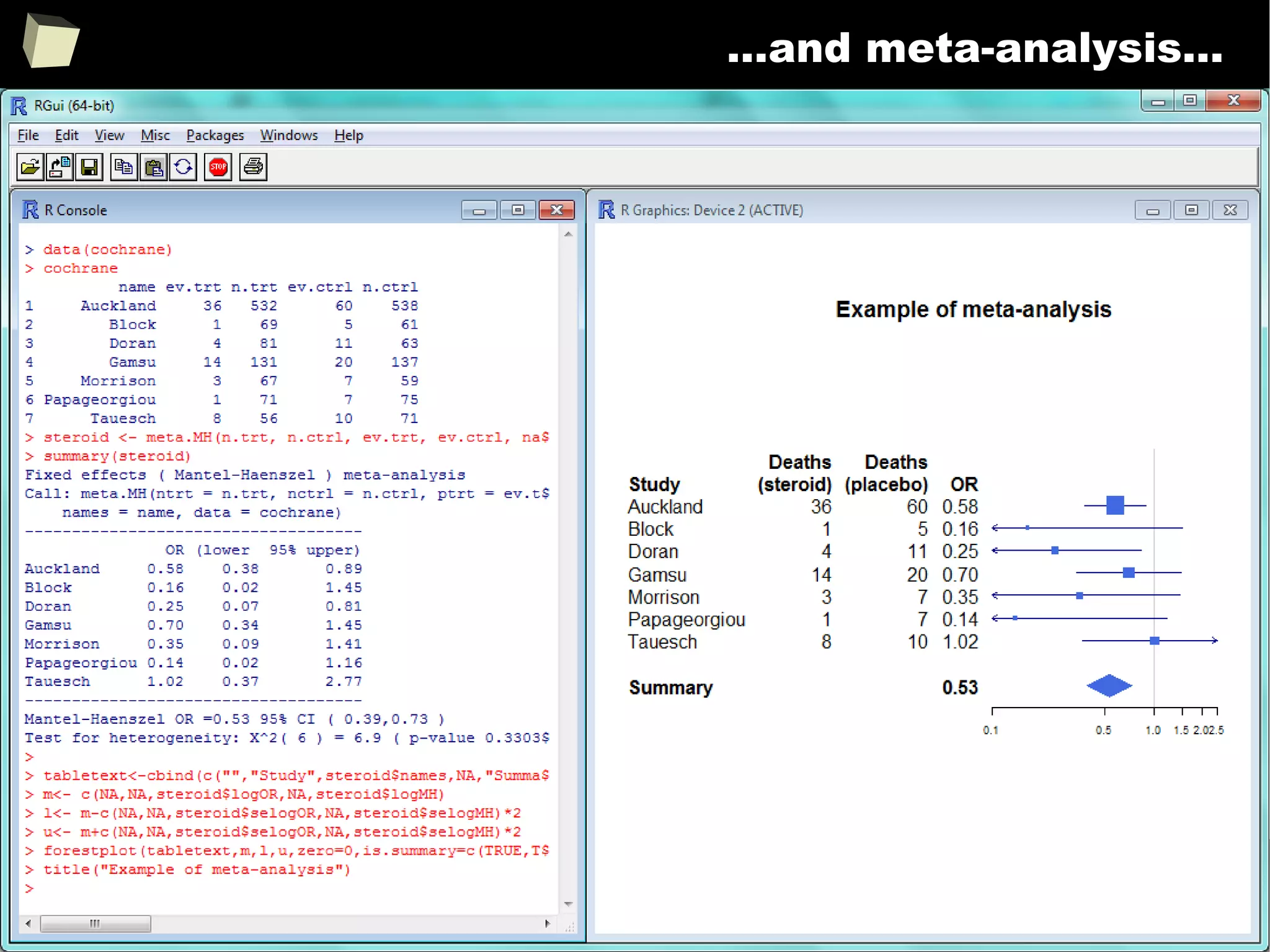
Task: Click 'Auckland' row in the cochrane data table
Action: [221, 306]
